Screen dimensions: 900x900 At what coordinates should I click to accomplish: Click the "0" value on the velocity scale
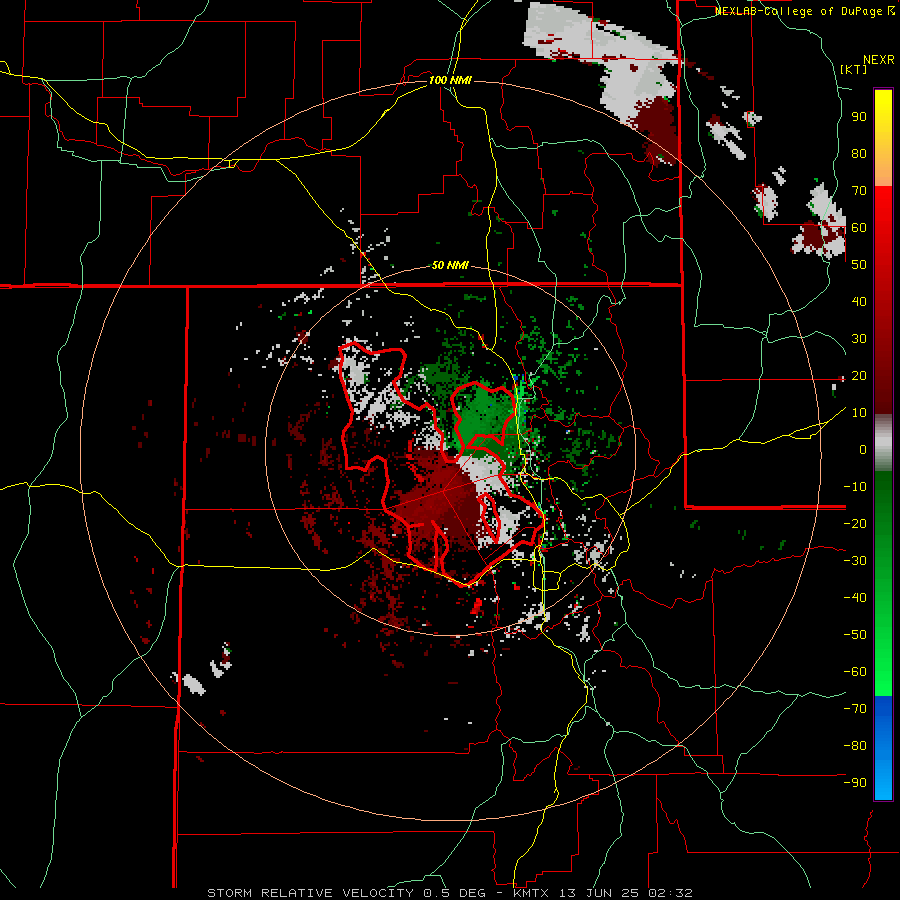point(863,449)
